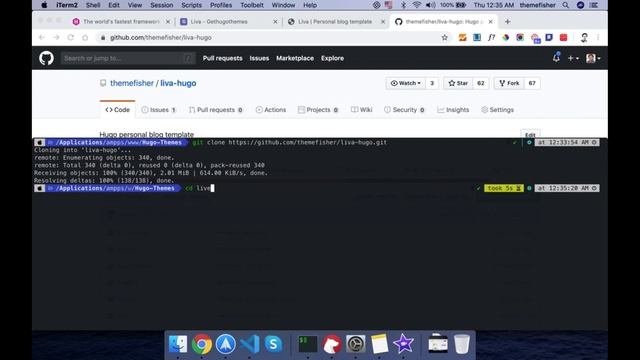640x360 pixels.
Task: Fork the liva-hugo repository
Action: pos(509,83)
